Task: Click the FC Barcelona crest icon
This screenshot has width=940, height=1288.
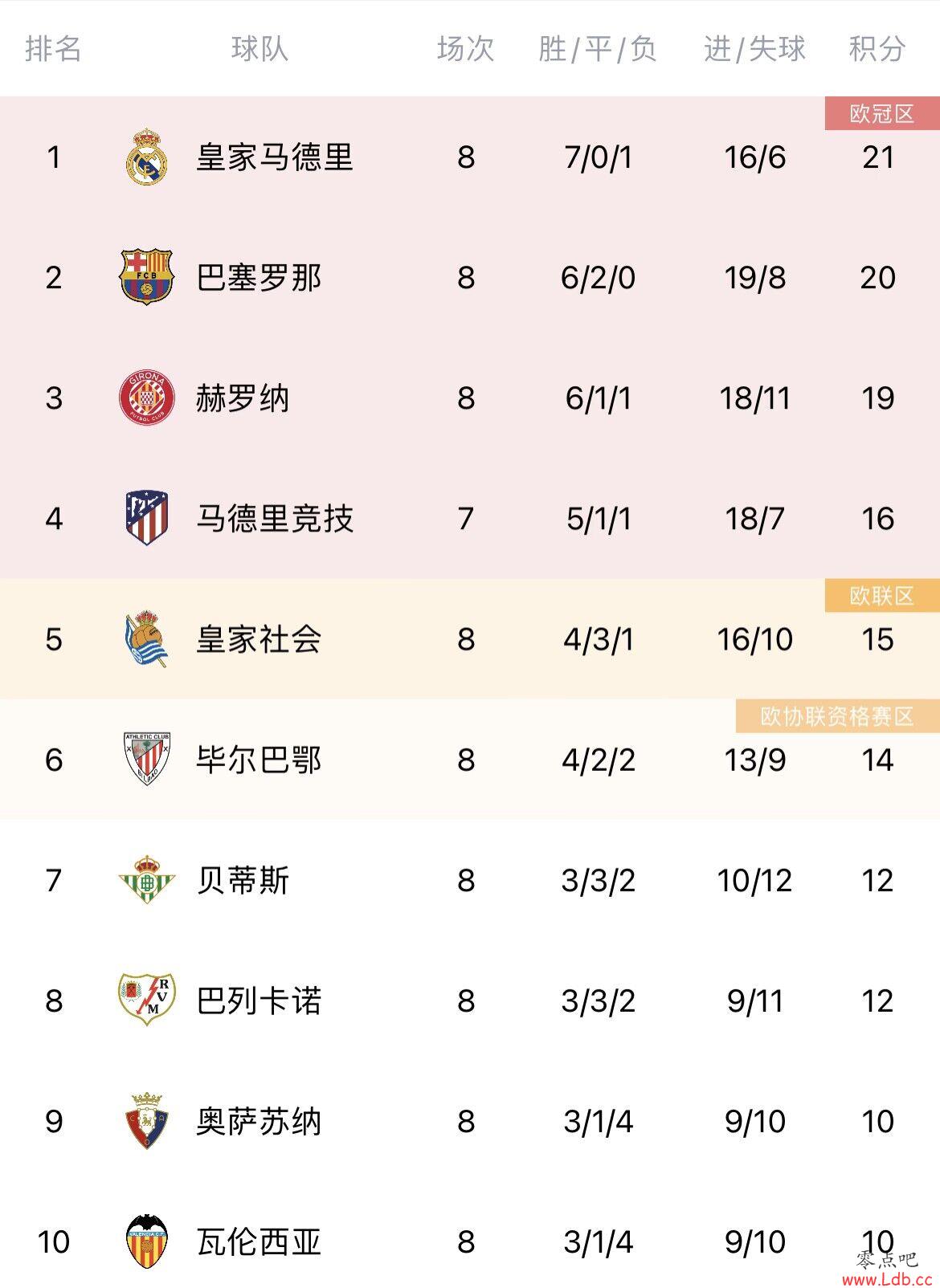Action: pyautogui.click(x=146, y=277)
